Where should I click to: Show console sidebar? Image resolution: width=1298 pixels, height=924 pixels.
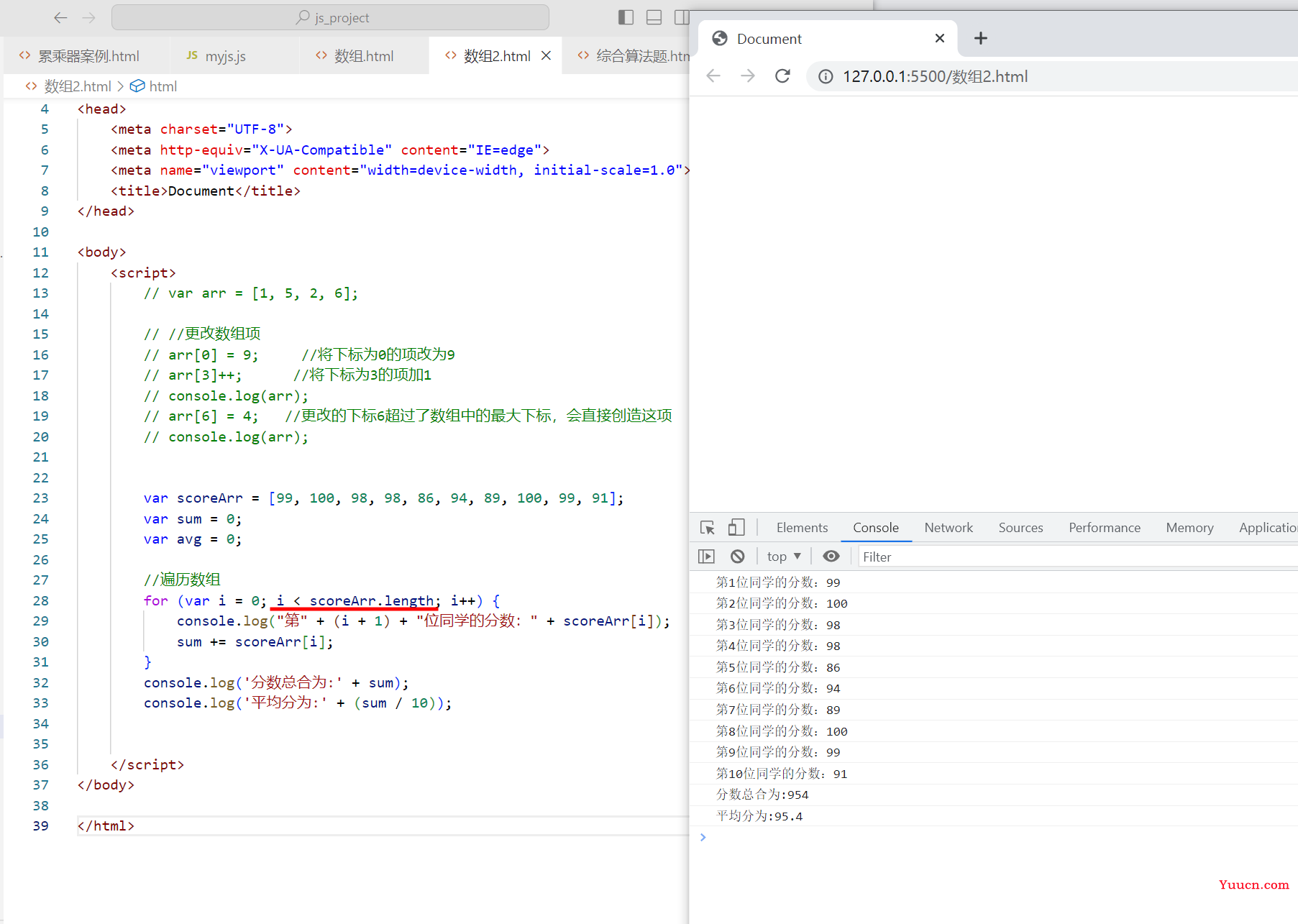(x=707, y=557)
